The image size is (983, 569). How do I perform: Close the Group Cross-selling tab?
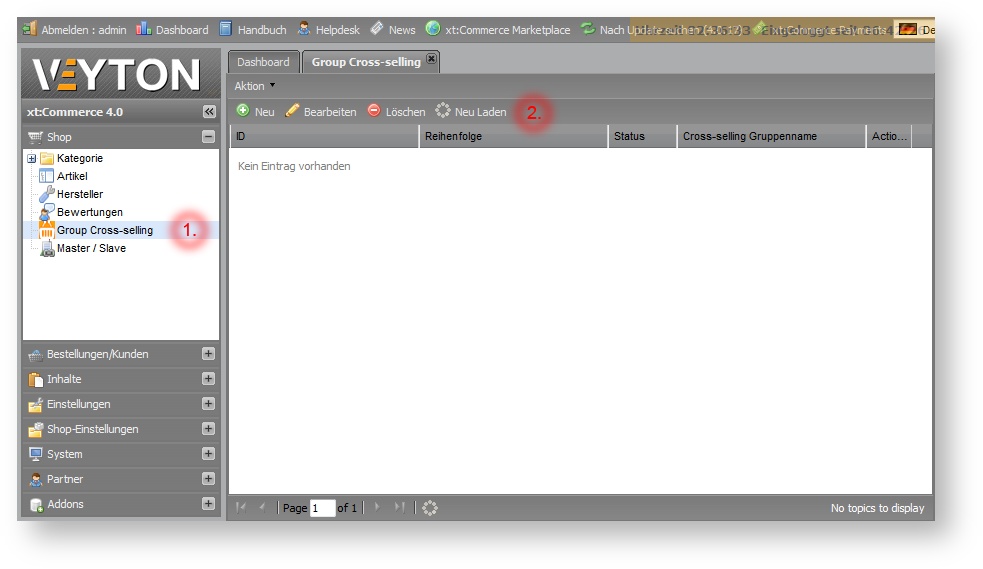431,60
